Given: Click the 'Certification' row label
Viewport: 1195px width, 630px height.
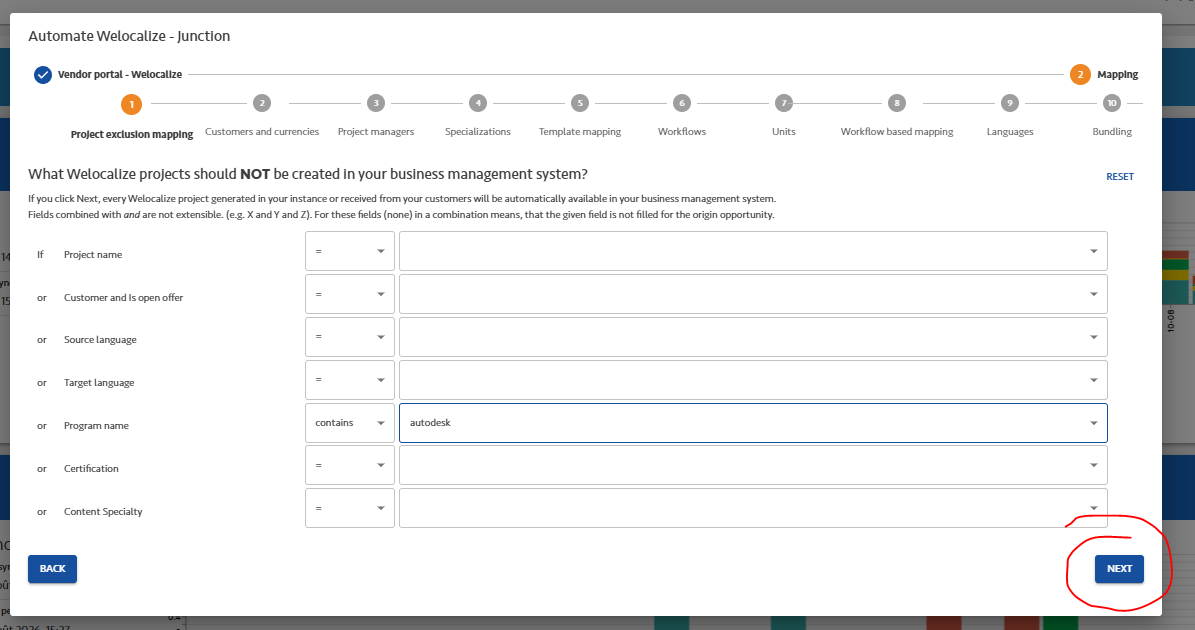Looking at the screenshot, I should point(91,469).
